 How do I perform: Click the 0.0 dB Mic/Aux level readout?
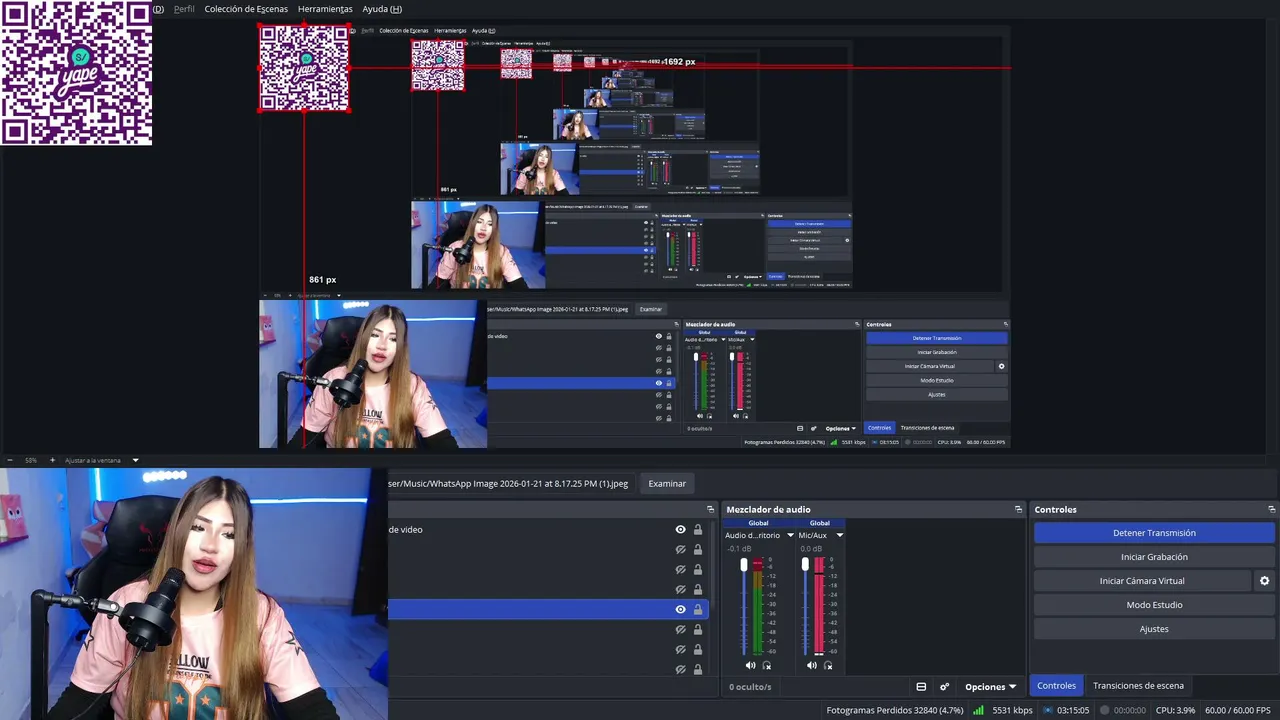(811, 549)
